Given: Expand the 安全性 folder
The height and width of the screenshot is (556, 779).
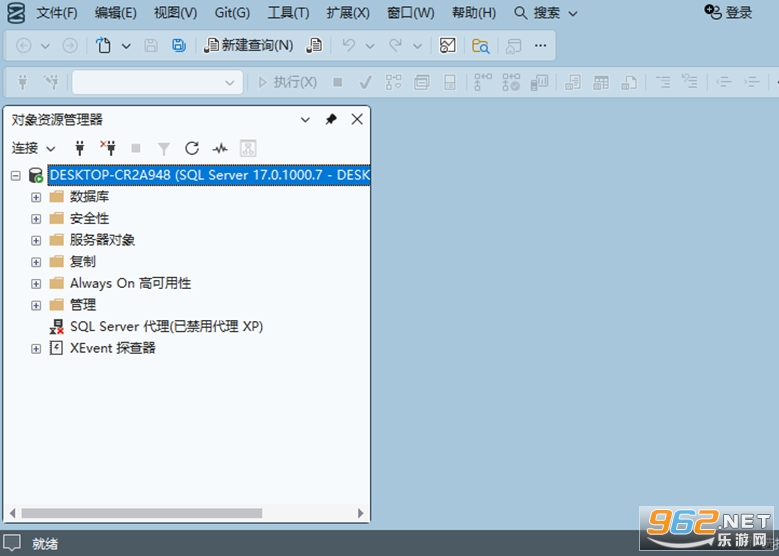Looking at the screenshot, I should pos(36,219).
